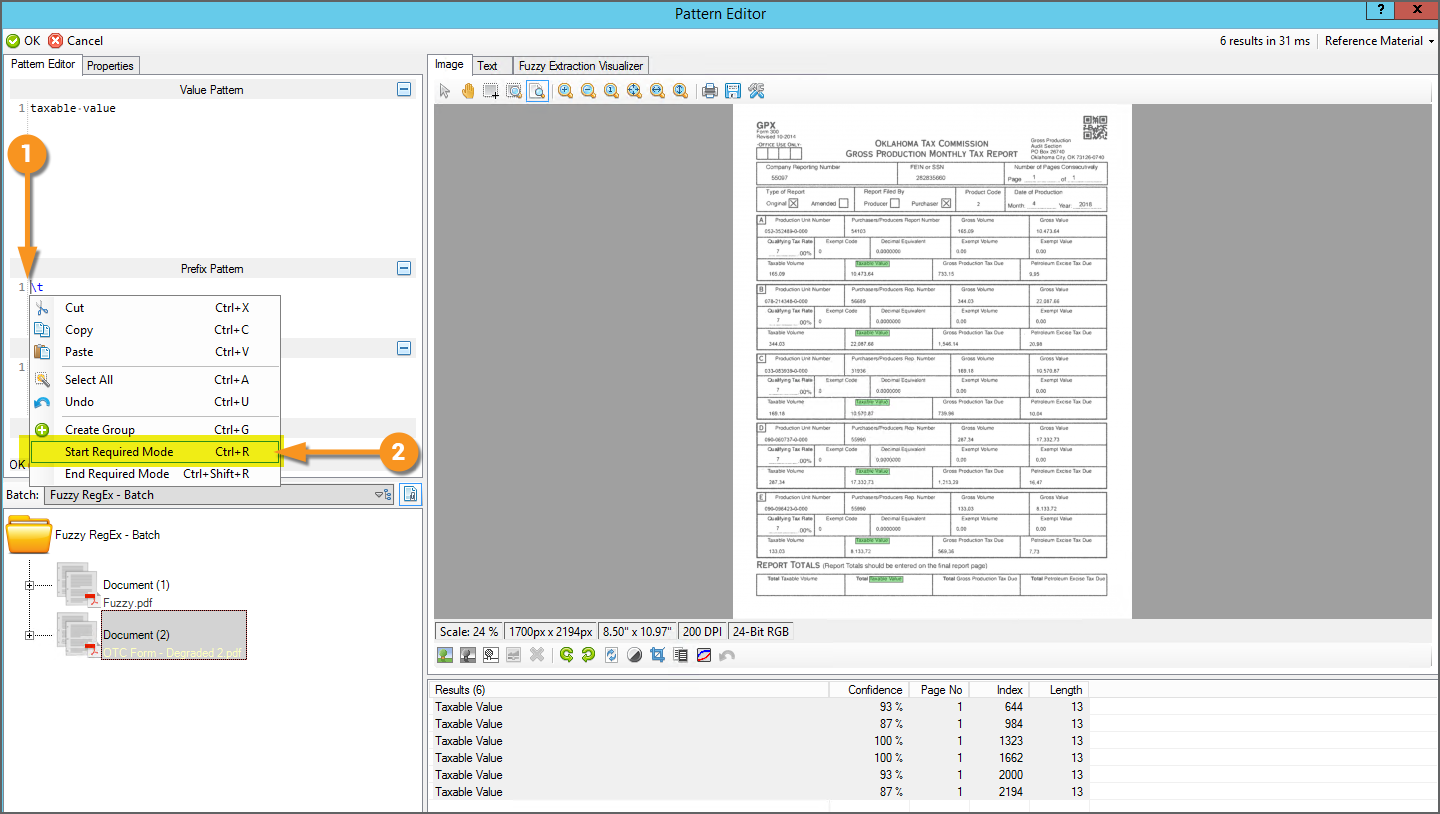Print the document image
The width and height of the screenshot is (1440, 814).
[x=710, y=91]
